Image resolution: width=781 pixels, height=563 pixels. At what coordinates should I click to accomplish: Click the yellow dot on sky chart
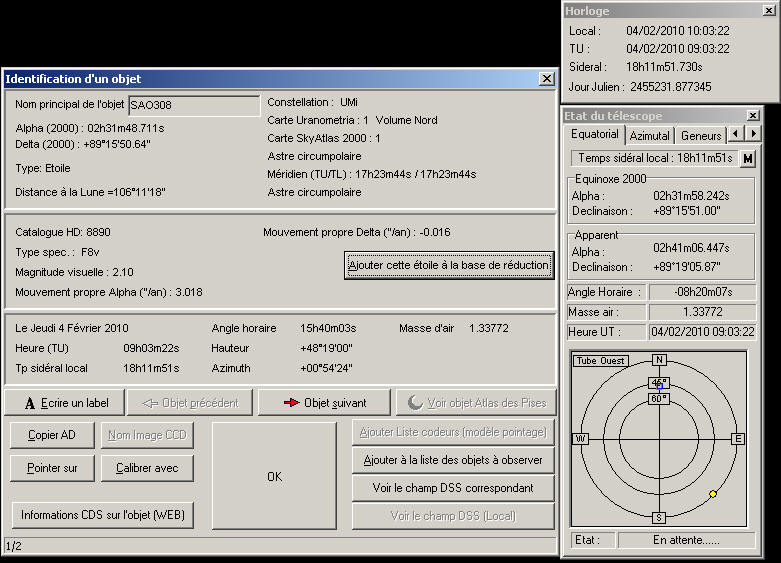pos(713,494)
